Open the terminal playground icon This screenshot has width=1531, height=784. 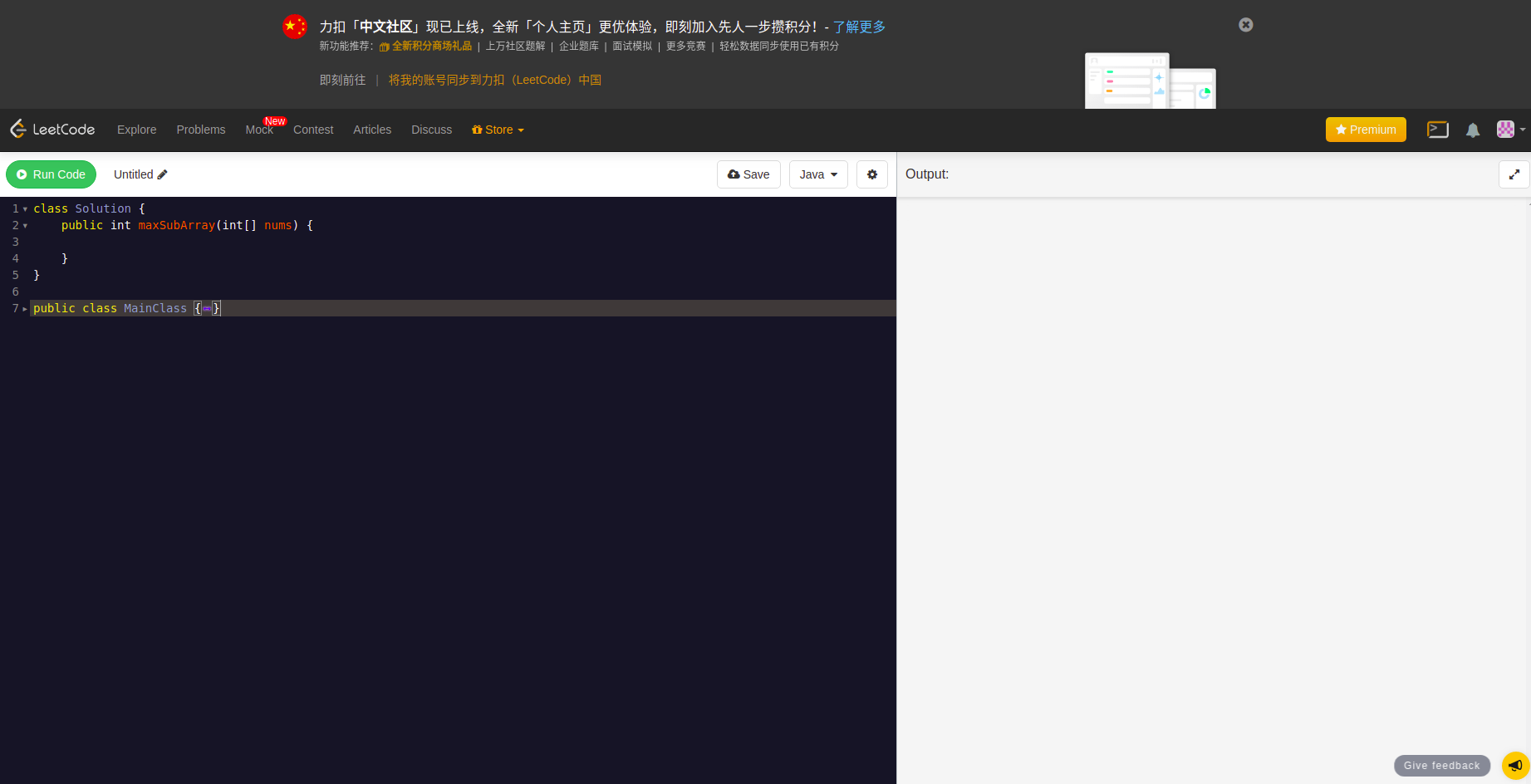tap(1437, 130)
